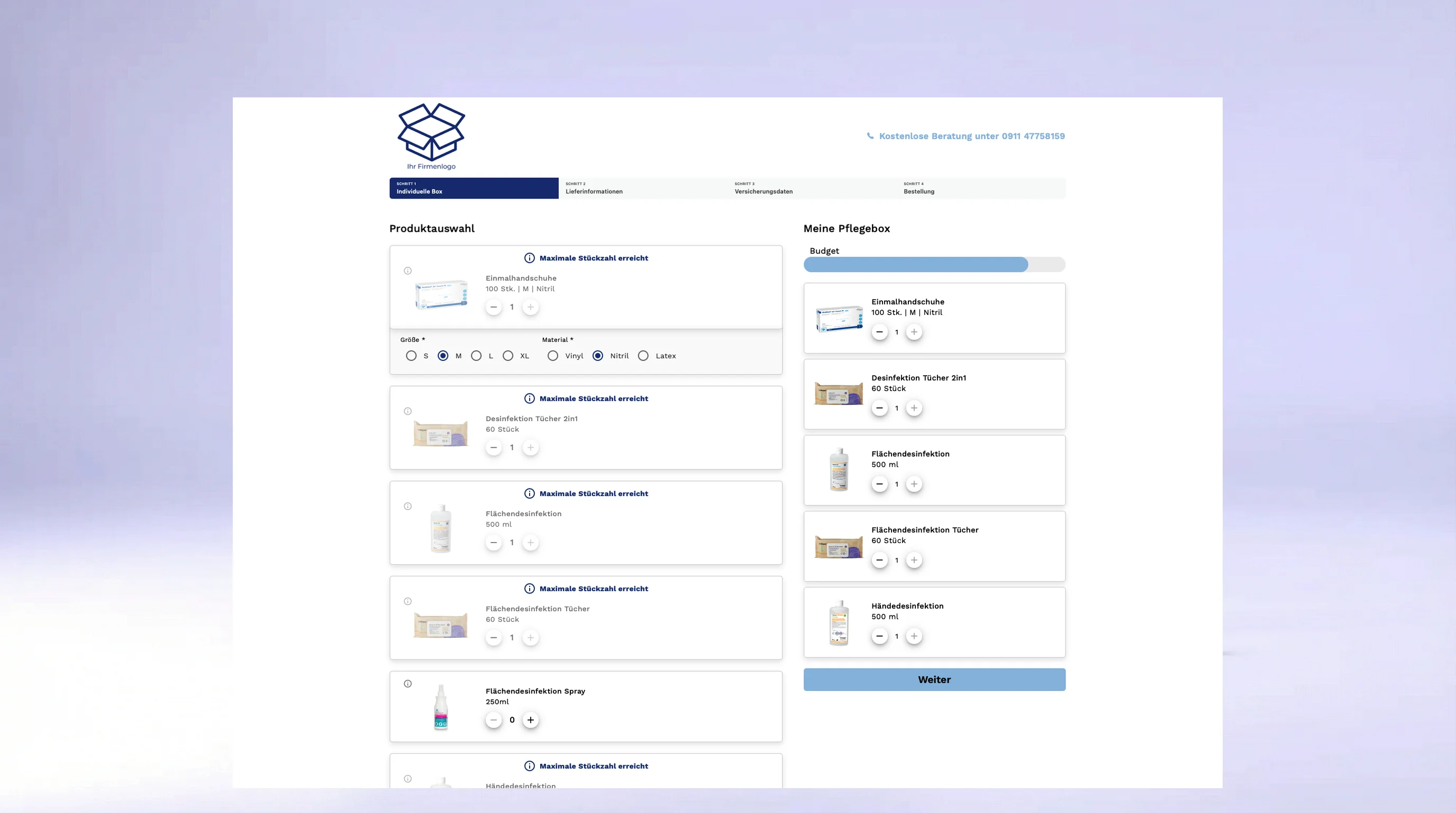Open the info icon beside Desinfektion Tücher 2in1
This screenshot has width=1456, height=813.
pos(408,411)
